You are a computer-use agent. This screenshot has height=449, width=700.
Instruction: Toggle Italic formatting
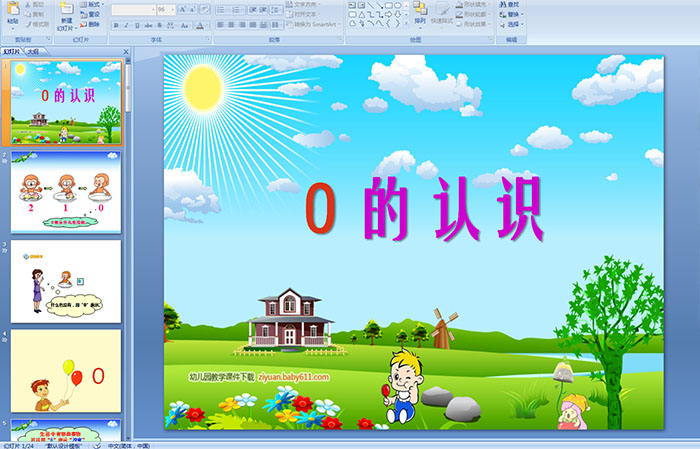pyautogui.click(x=126, y=25)
